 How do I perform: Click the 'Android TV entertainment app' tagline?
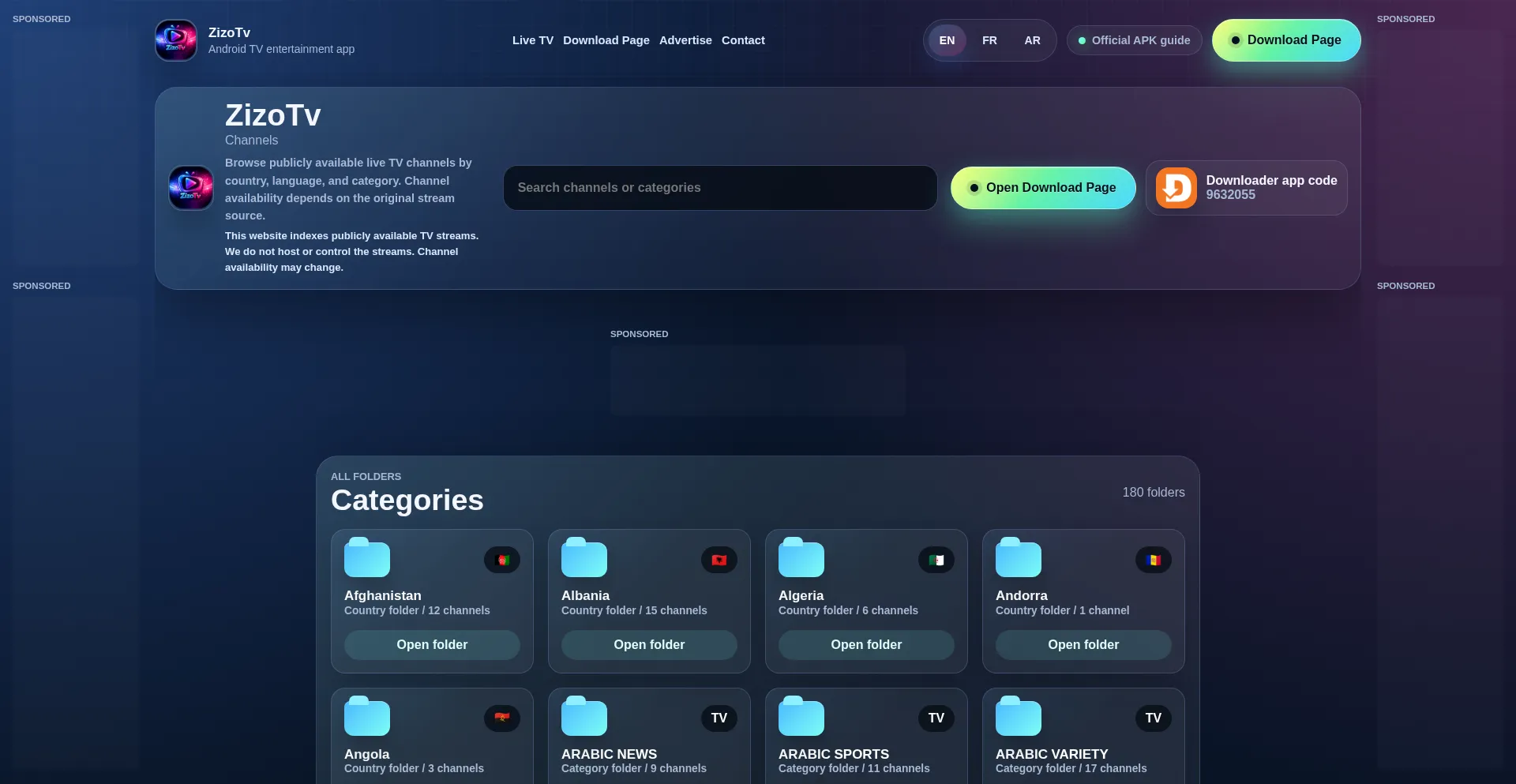pos(281,49)
